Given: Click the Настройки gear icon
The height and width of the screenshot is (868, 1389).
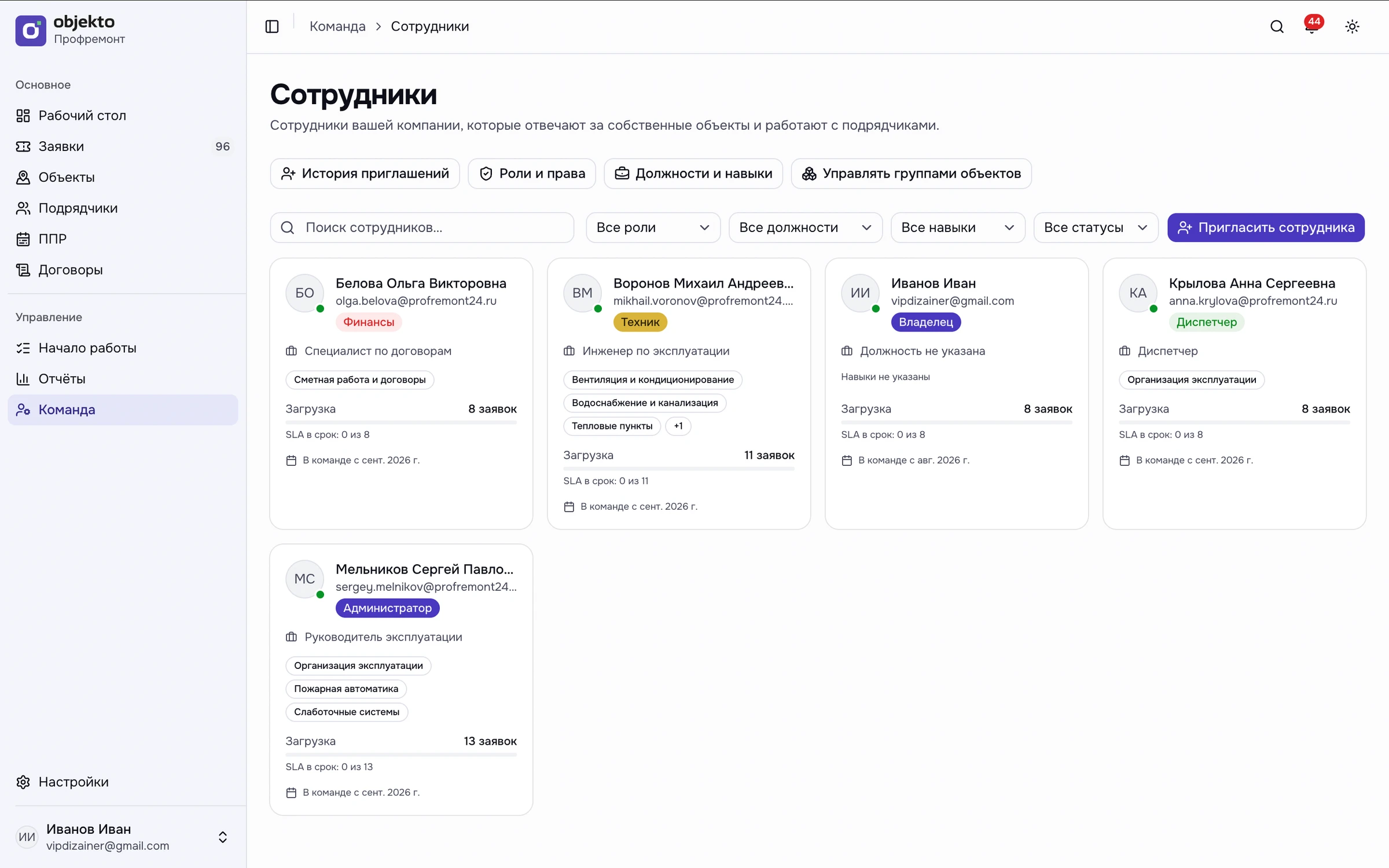Looking at the screenshot, I should 23,782.
